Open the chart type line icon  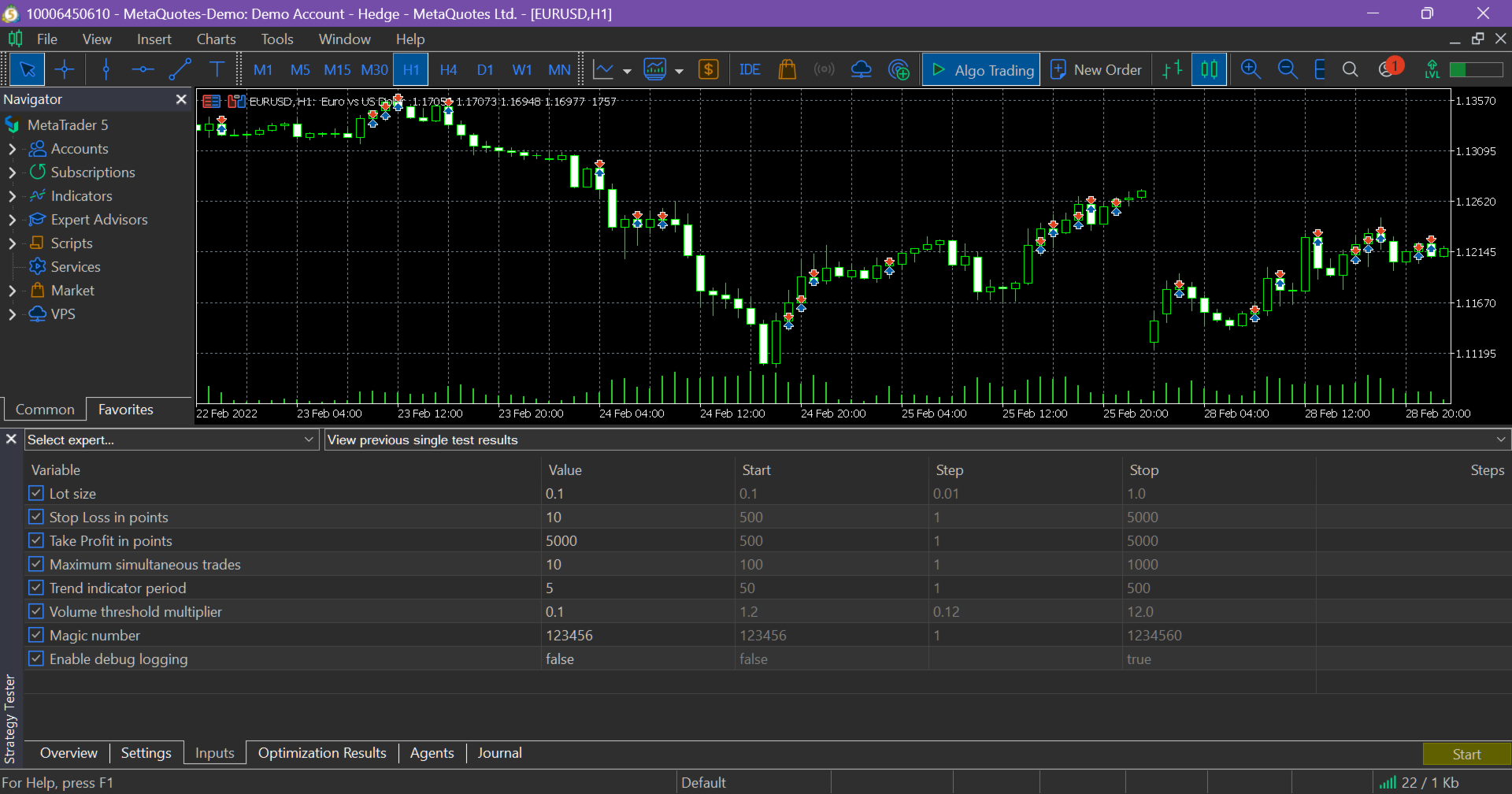point(603,70)
